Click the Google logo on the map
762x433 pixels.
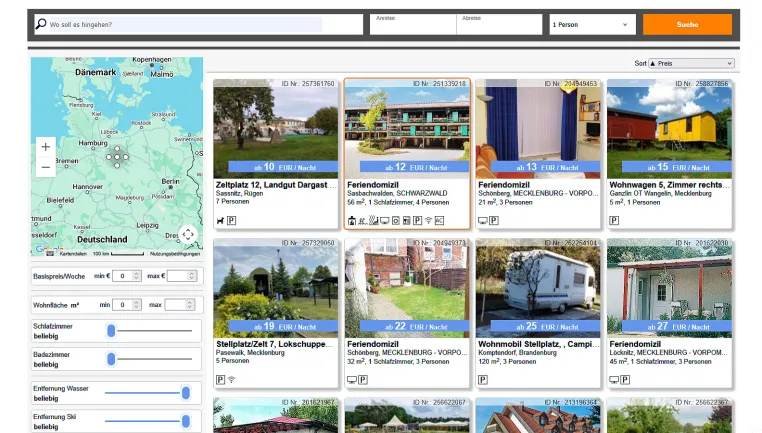(x=49, y=249)
